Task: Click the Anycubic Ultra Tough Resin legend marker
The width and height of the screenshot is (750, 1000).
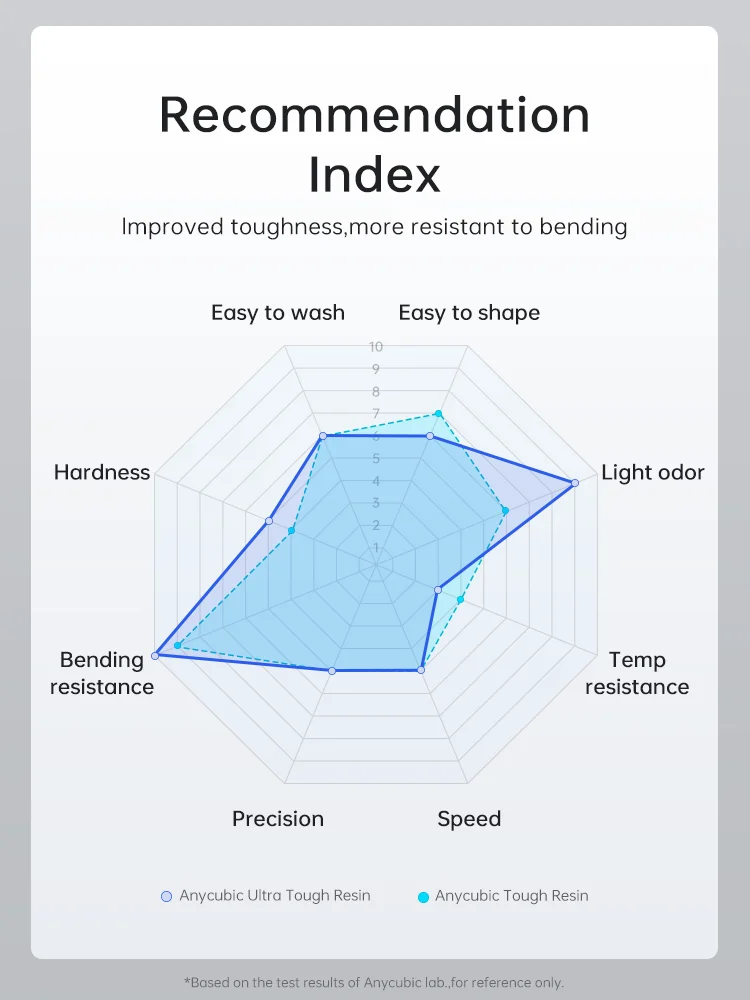Action: tap(166, 897)
